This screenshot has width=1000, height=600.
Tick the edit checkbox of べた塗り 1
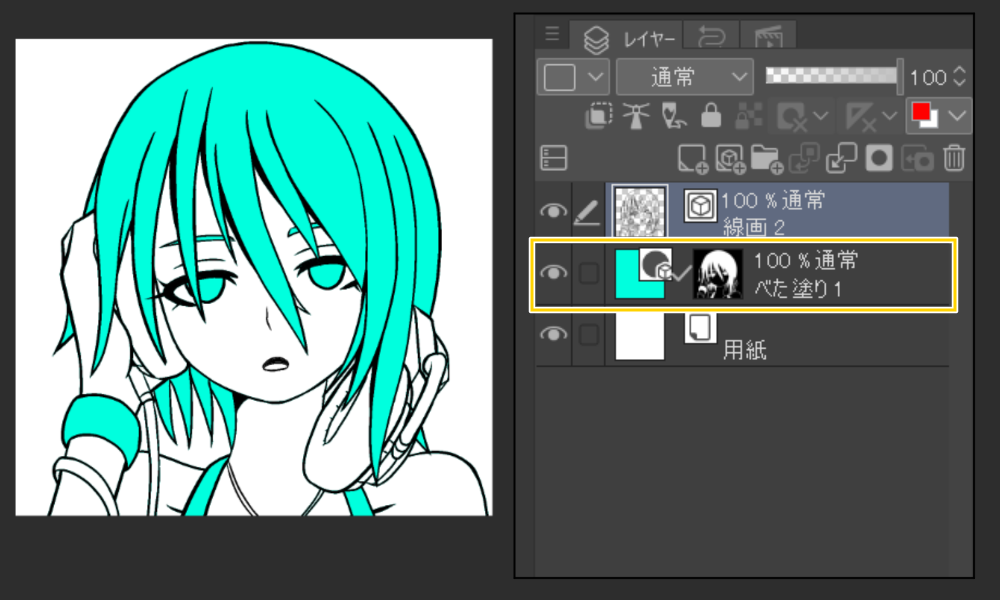(588, 274)
